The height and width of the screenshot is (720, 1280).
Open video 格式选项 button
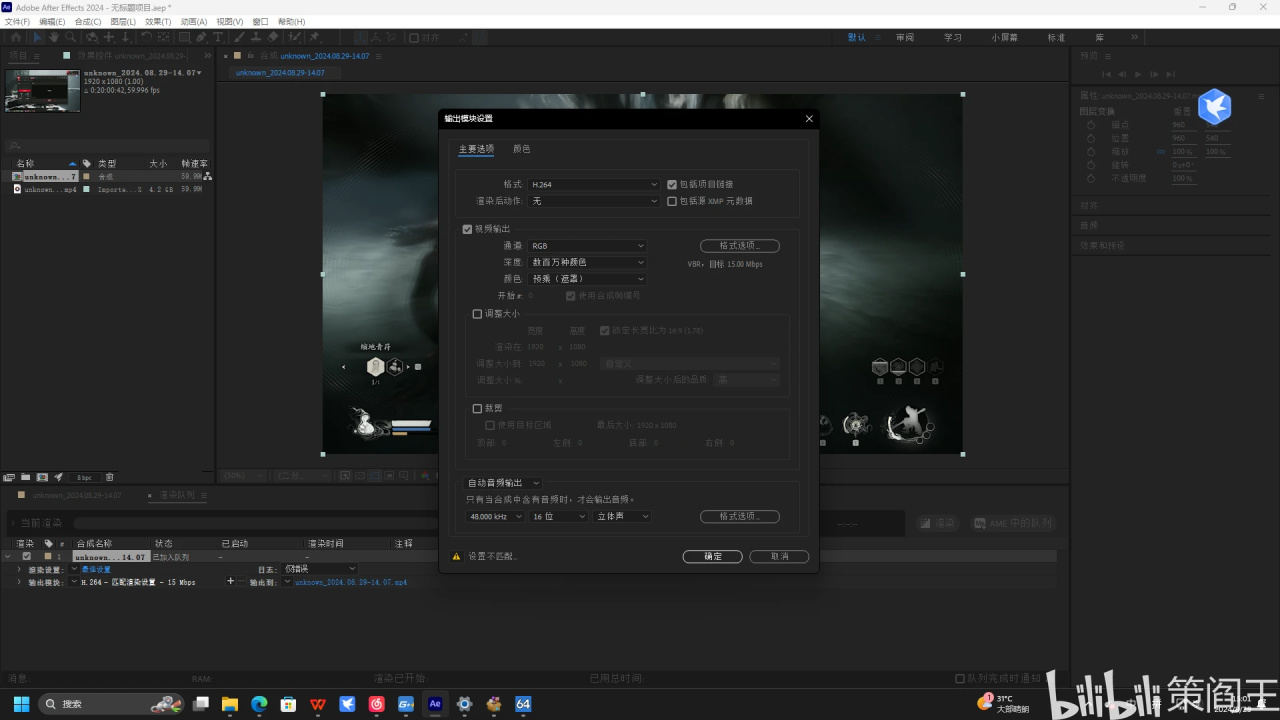(740, 246)
